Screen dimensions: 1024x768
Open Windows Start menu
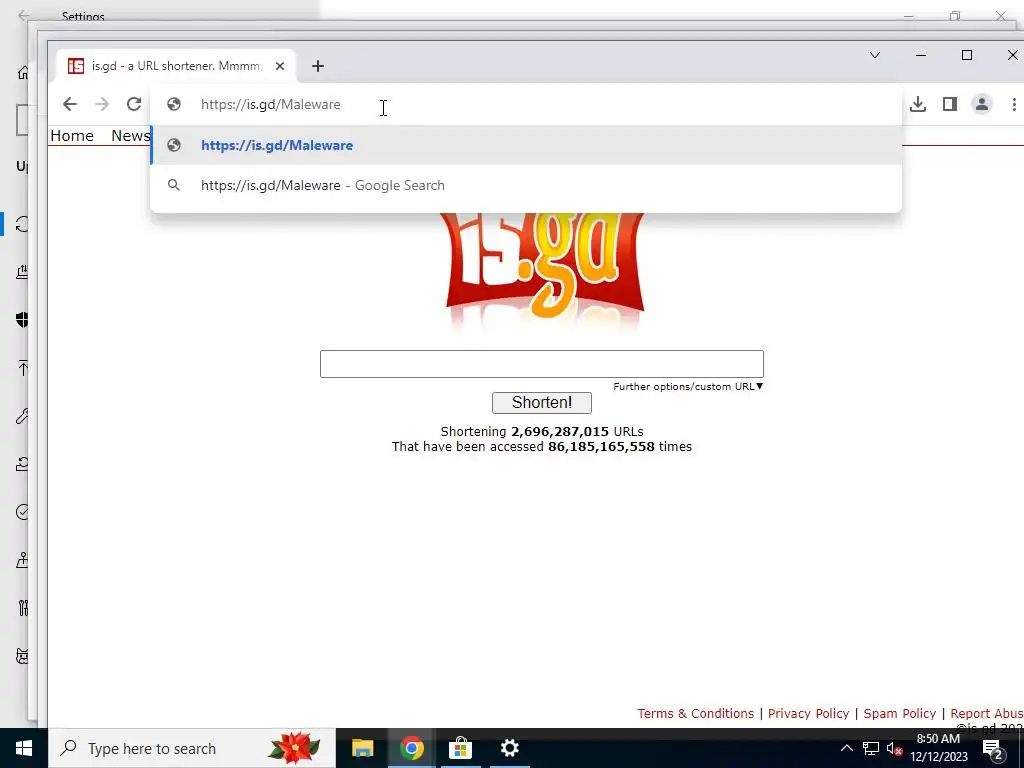[24, 748]
